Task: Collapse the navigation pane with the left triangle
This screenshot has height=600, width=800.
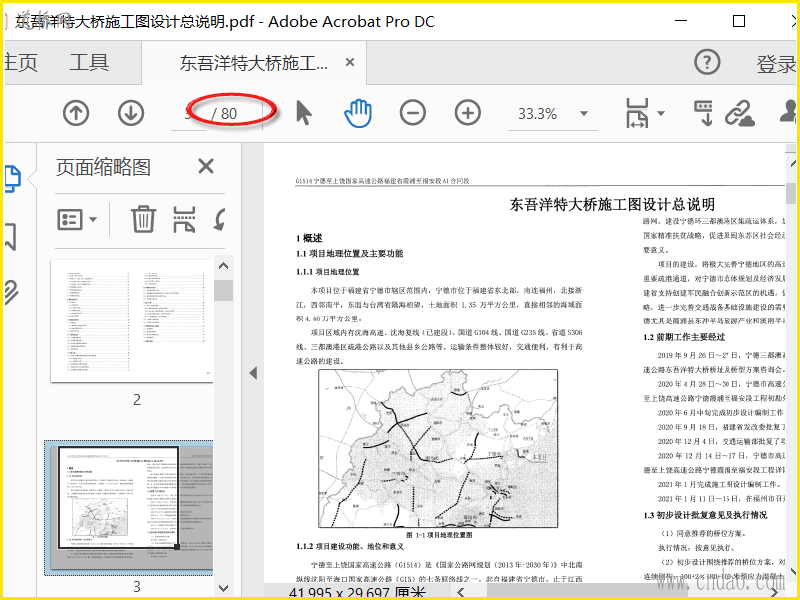Action: 253,373
